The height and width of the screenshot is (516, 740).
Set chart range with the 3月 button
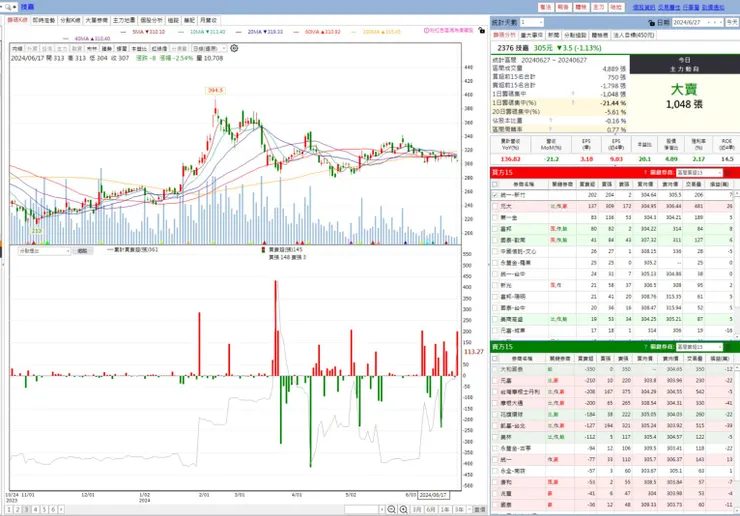(x=417, y=509)
